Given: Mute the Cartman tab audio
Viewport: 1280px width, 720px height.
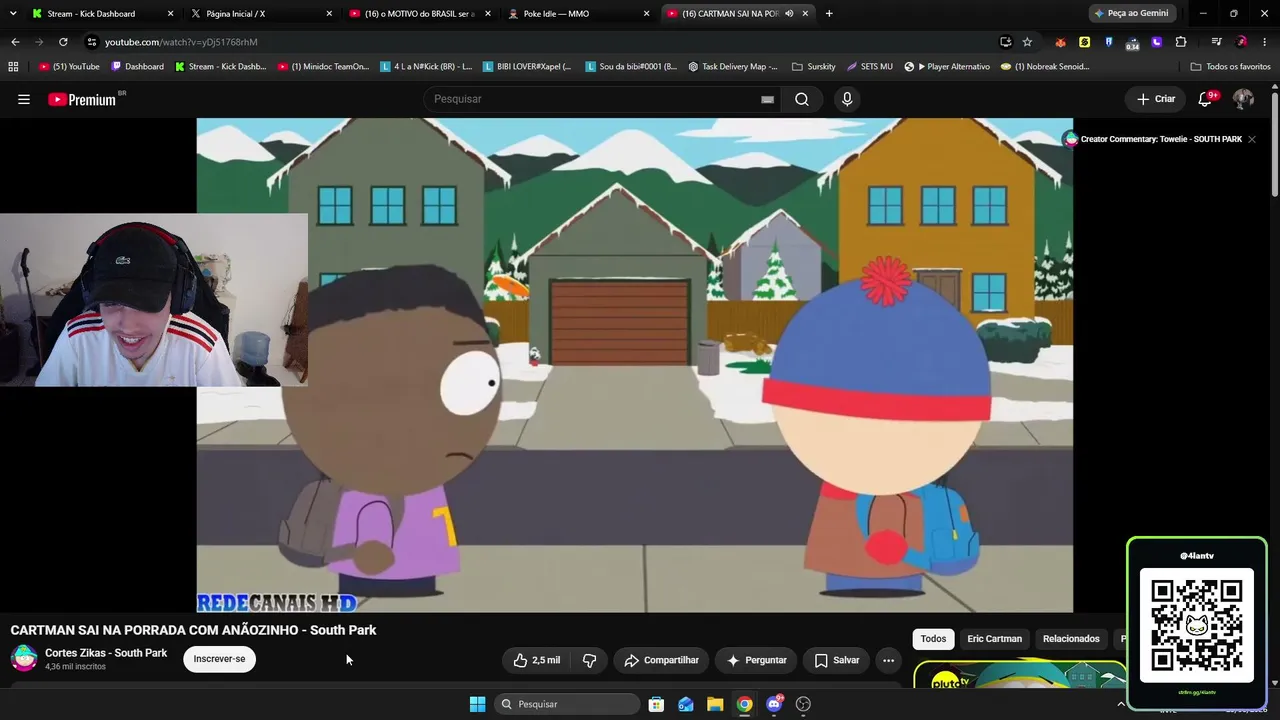Looking at the screenshot, I should [789, 14].
